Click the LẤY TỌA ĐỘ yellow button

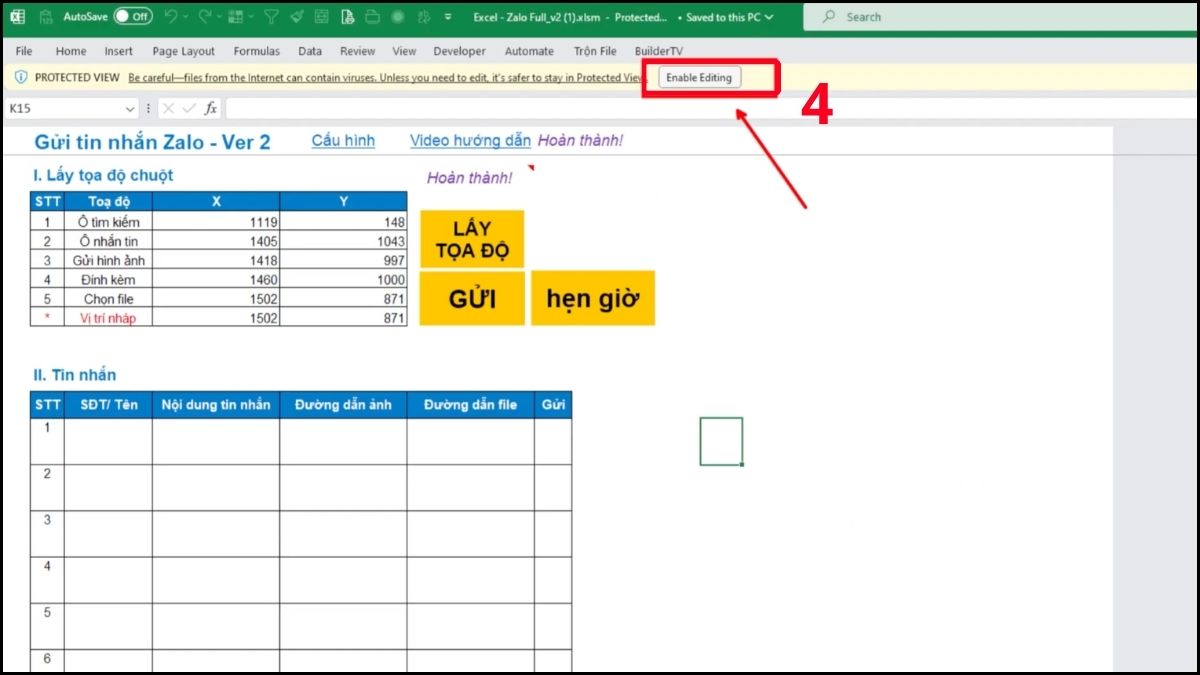tap(472, 239)
